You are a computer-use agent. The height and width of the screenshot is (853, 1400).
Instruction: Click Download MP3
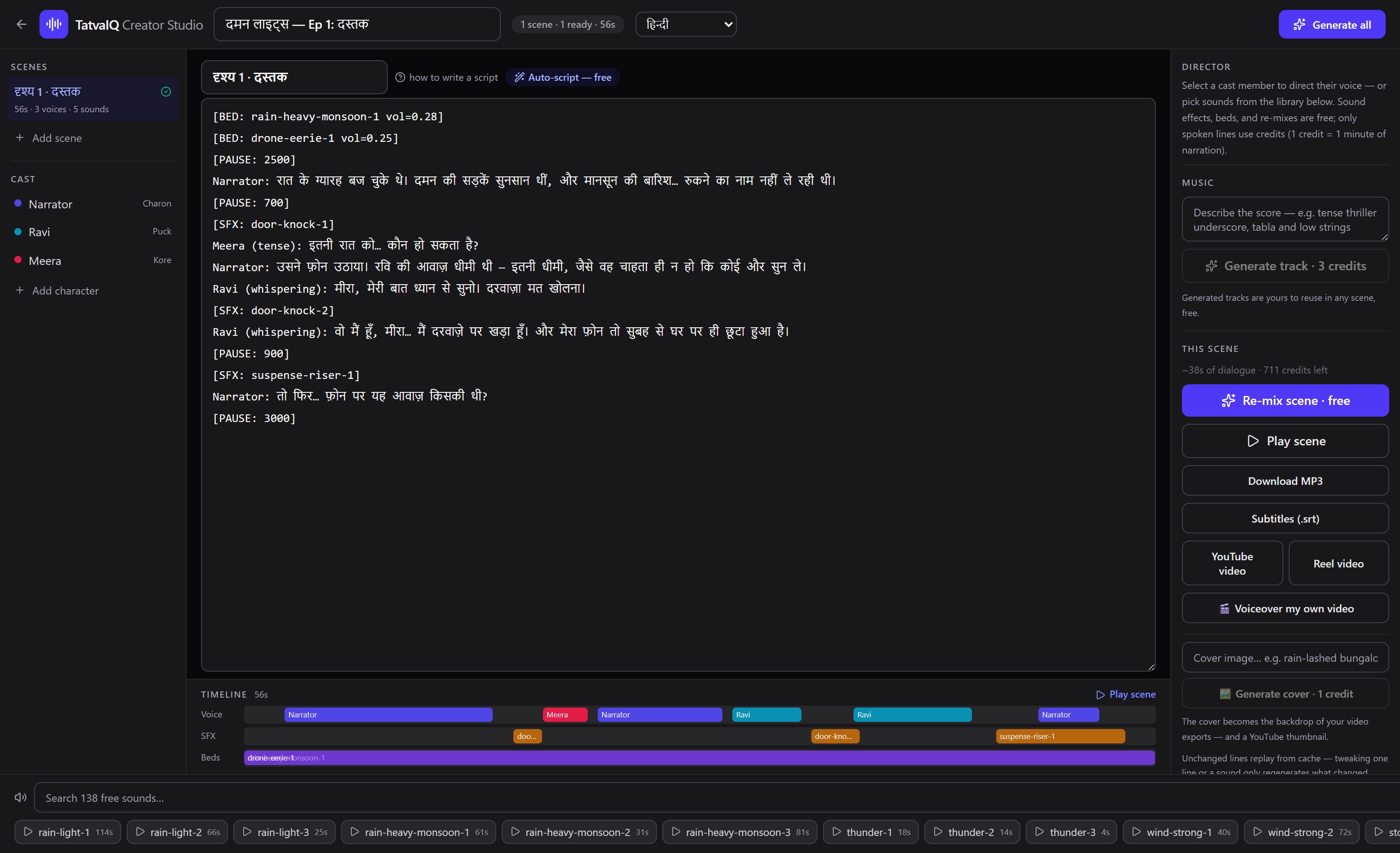pyautogui.click(x=1285, y=481)
